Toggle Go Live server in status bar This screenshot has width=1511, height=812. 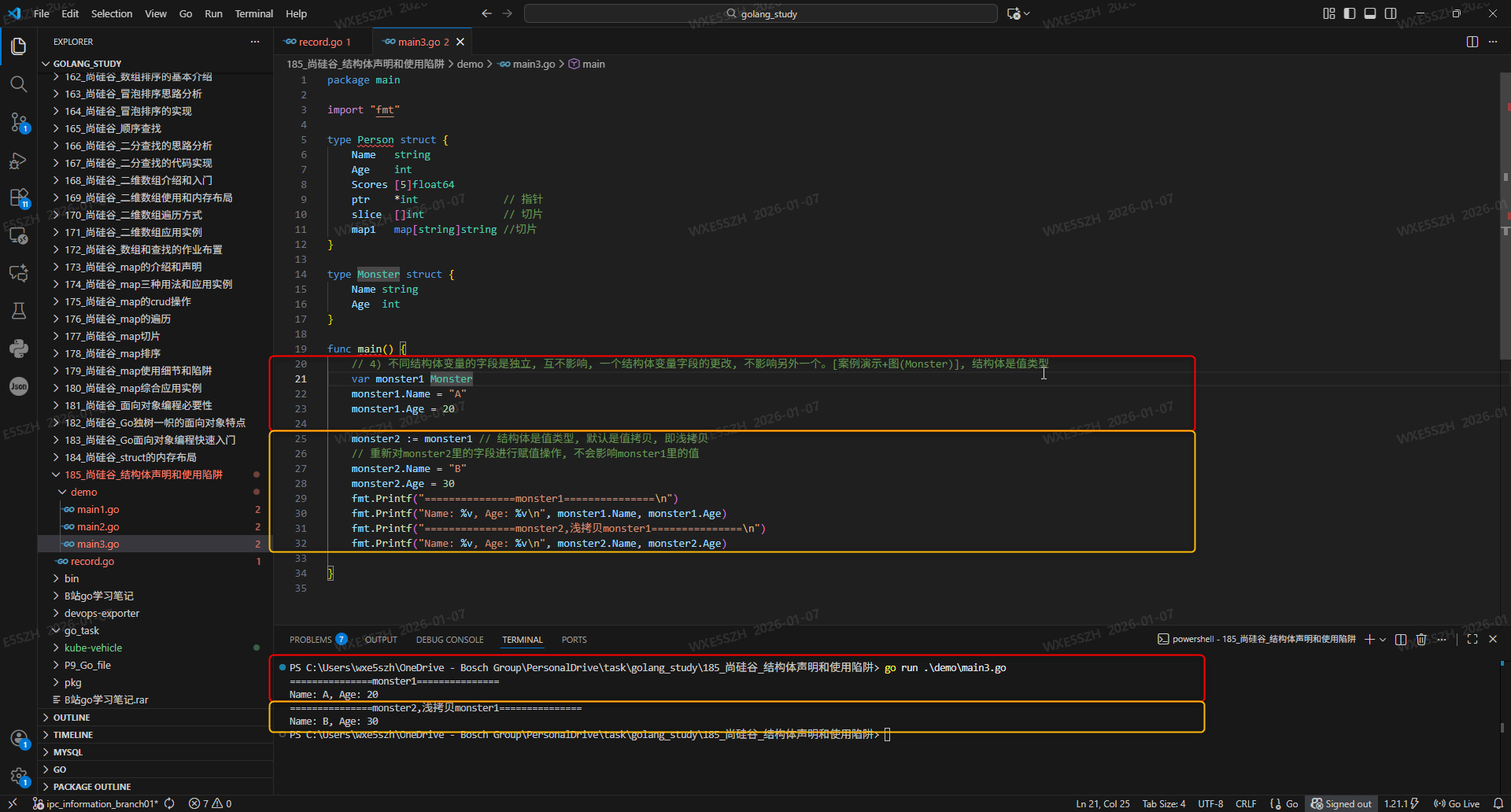click(1457, 804)
